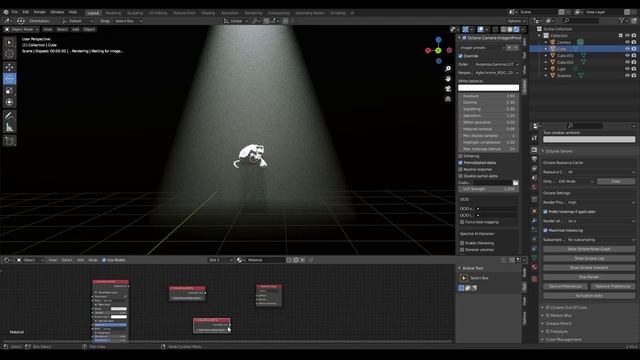Open the Material properties tab icon

point(534,267)
